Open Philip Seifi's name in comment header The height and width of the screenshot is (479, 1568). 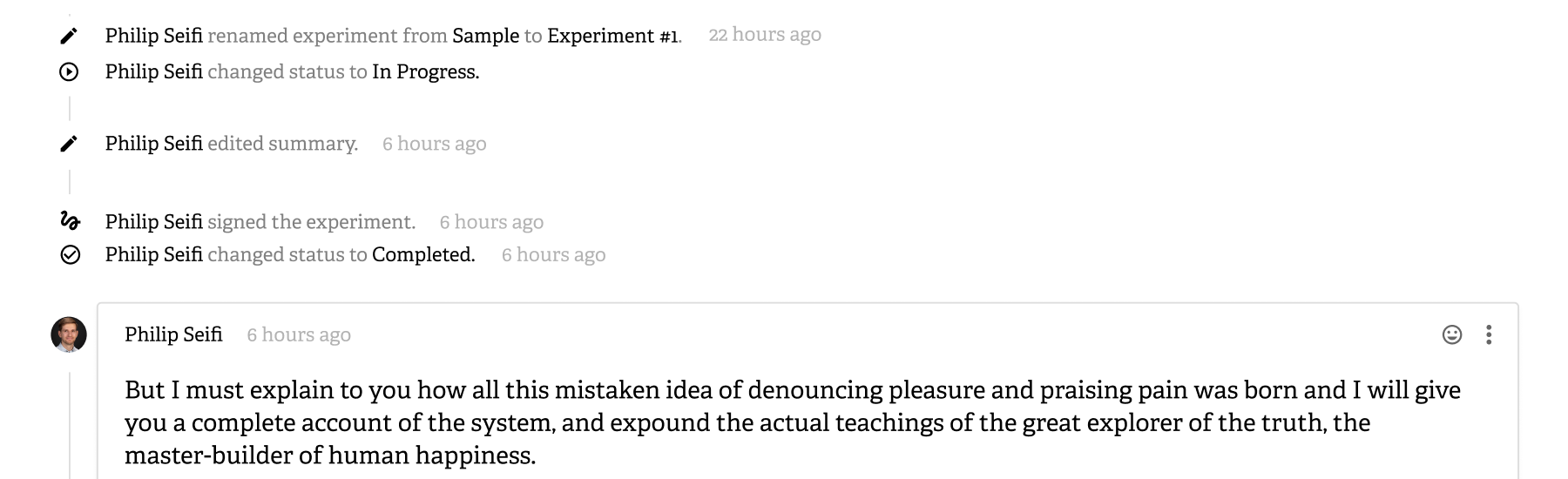(173, 334)
